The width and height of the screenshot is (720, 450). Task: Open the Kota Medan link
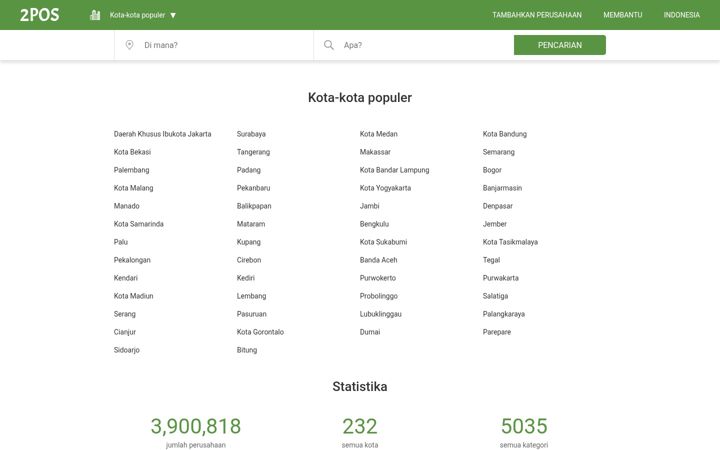(378, 134)
